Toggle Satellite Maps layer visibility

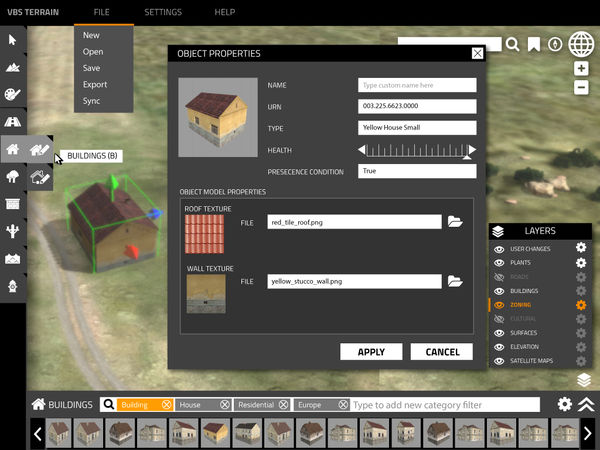(x=499, y=361)
